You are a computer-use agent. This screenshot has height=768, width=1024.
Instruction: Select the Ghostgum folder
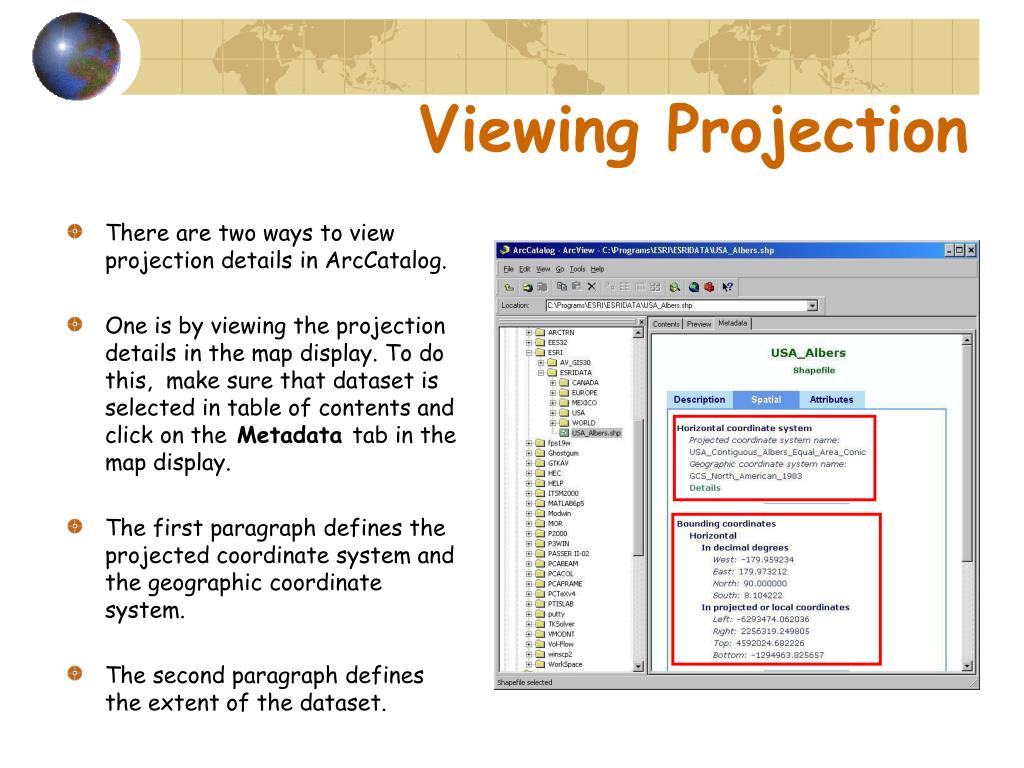click(x=563, y=453)
